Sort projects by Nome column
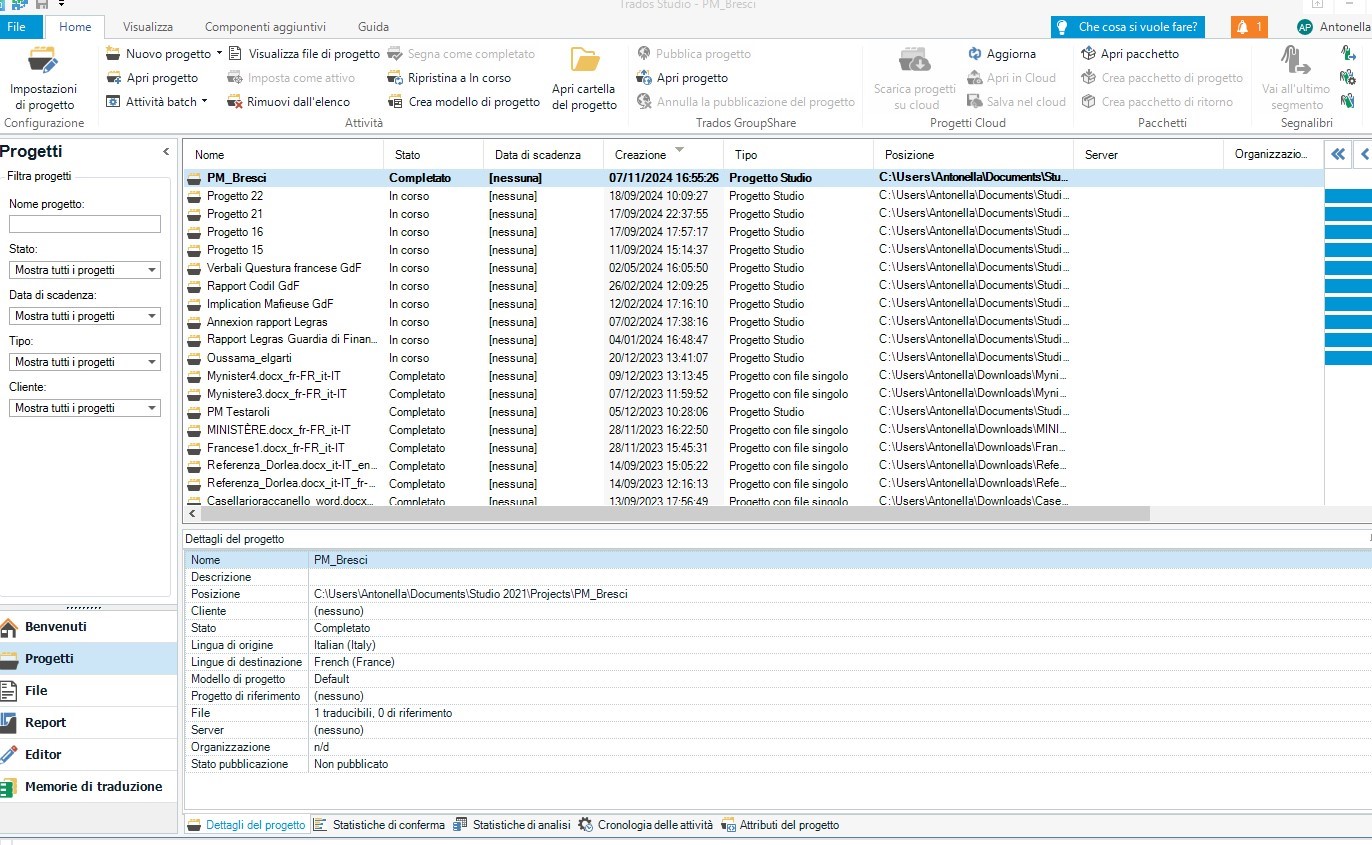1372x845 pixels. [x=284, y=155]
